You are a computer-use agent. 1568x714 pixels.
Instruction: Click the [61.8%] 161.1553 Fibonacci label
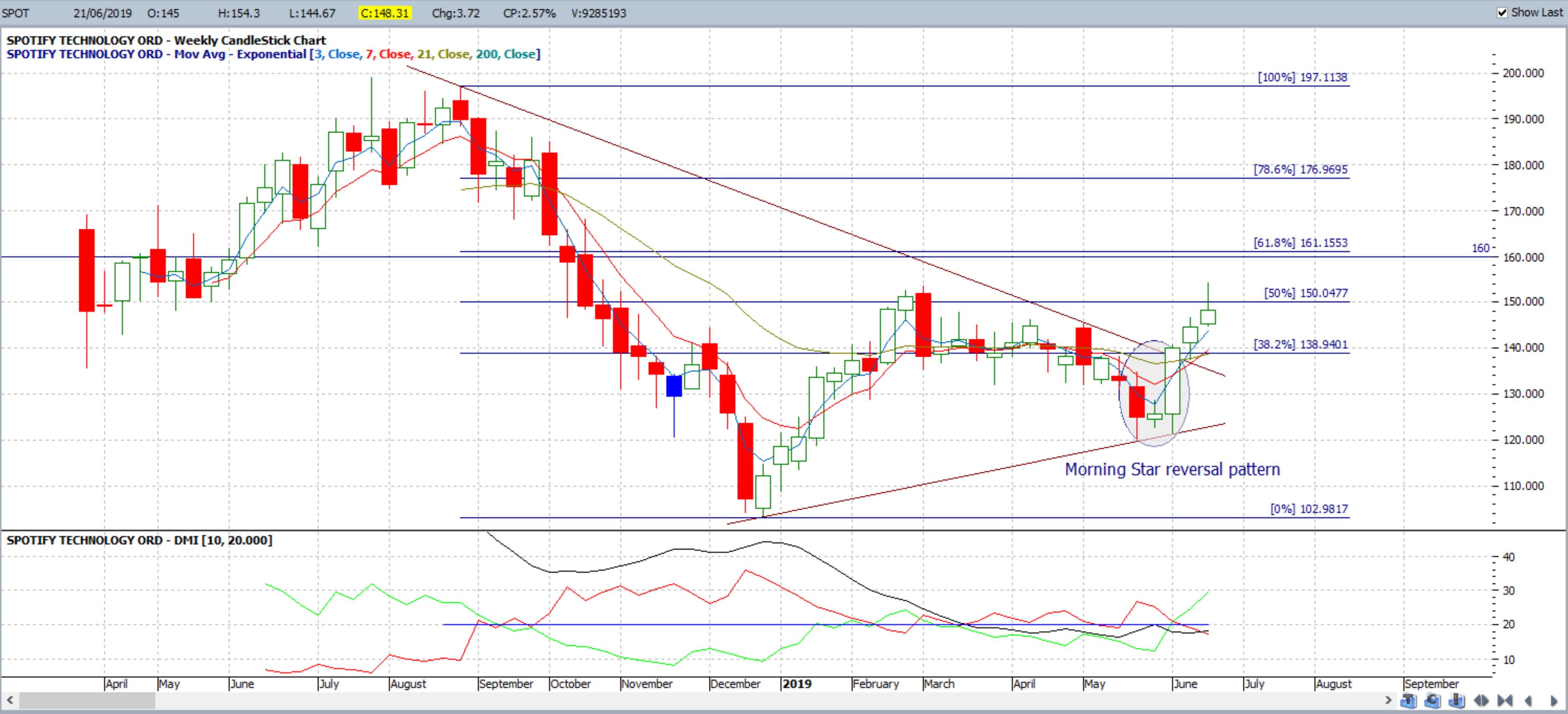tap(1300, 243)
